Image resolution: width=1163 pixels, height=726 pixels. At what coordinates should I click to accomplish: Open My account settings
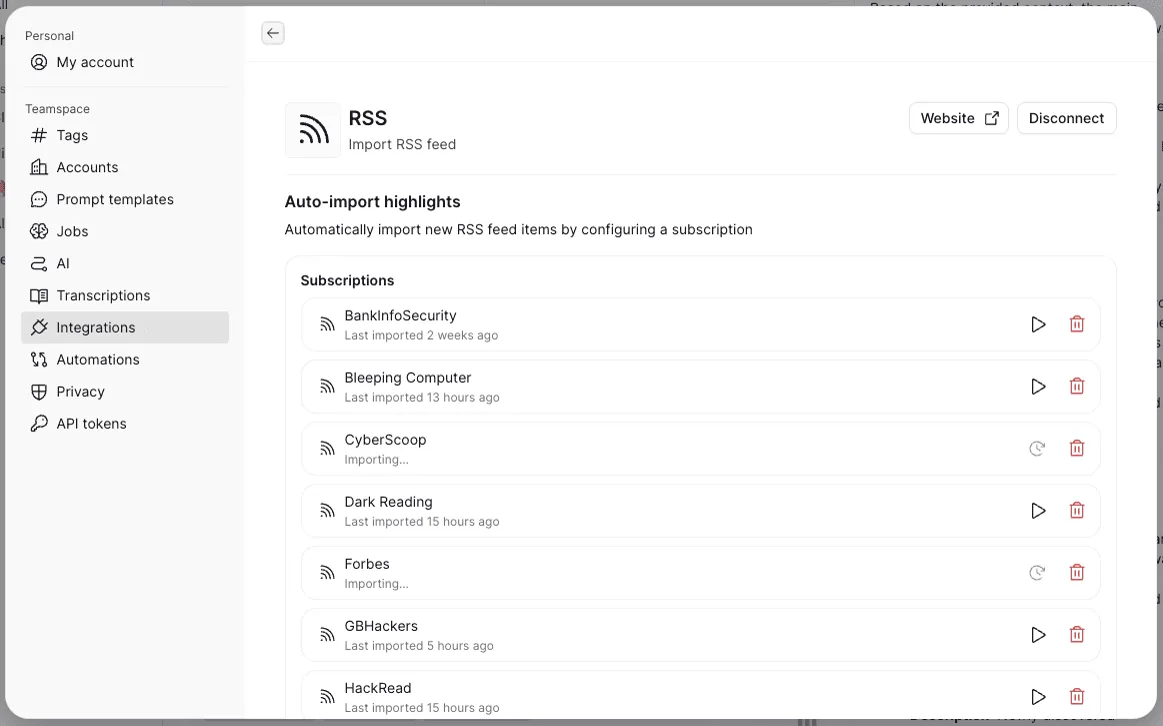(x=125, y=62)
